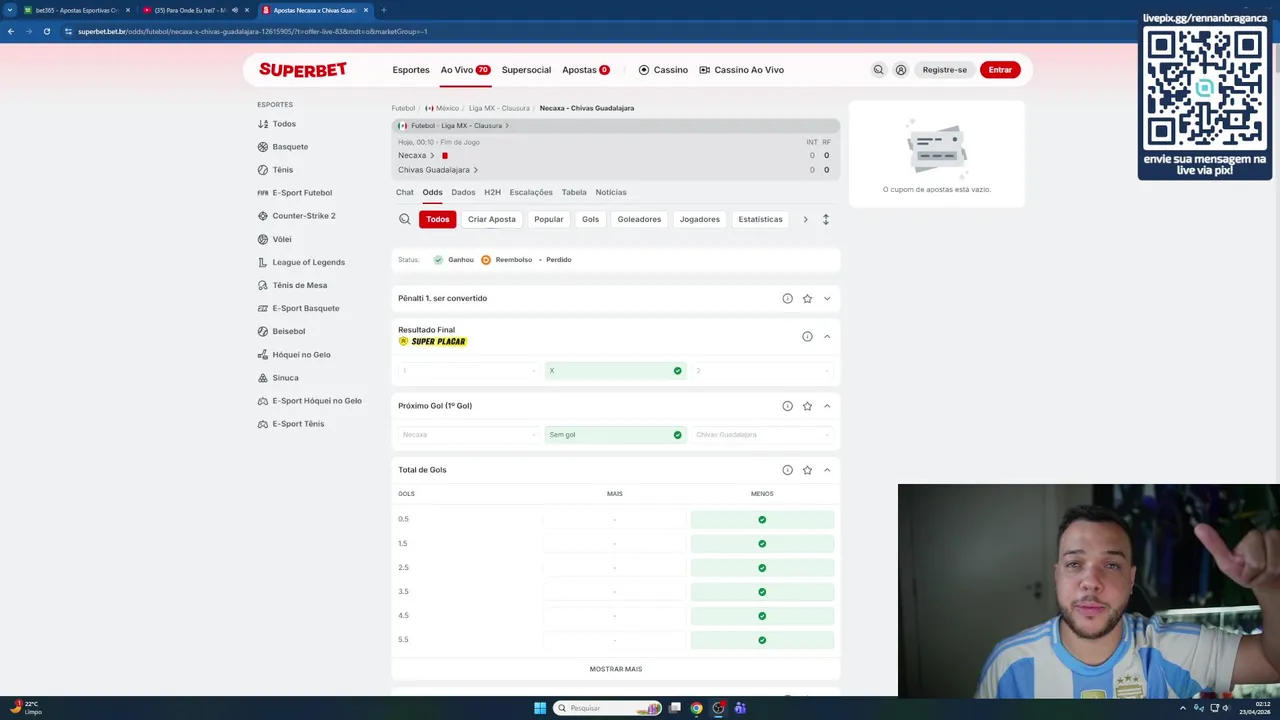Reload the page with browser refresh button
This screenshot has height=720, width=1280.
pyautogui.click(x=46, y=31)
